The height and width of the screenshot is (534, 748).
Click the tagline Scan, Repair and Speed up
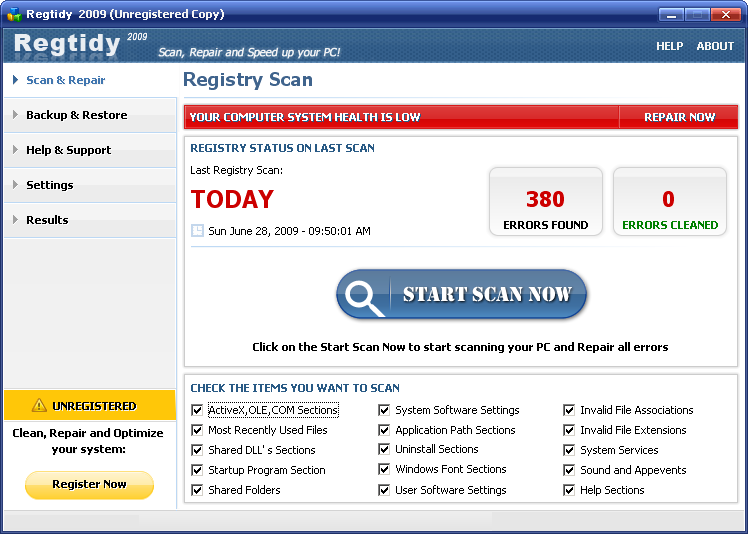tap(249, 52)
